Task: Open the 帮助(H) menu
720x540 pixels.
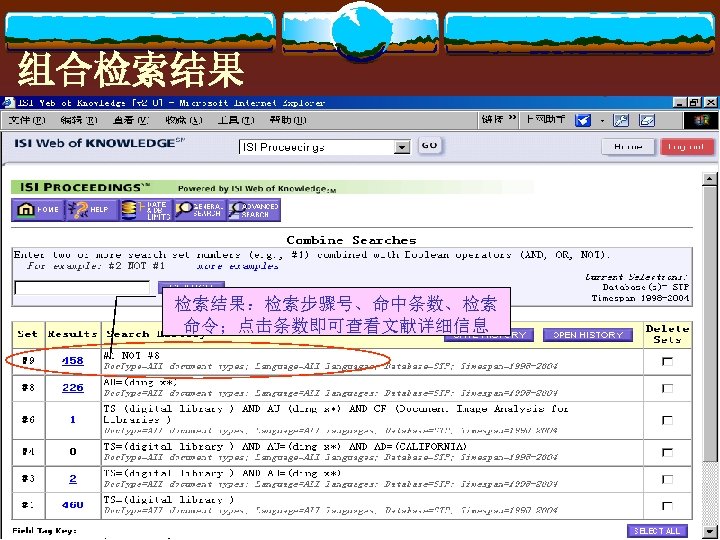Action: point(288,120)
